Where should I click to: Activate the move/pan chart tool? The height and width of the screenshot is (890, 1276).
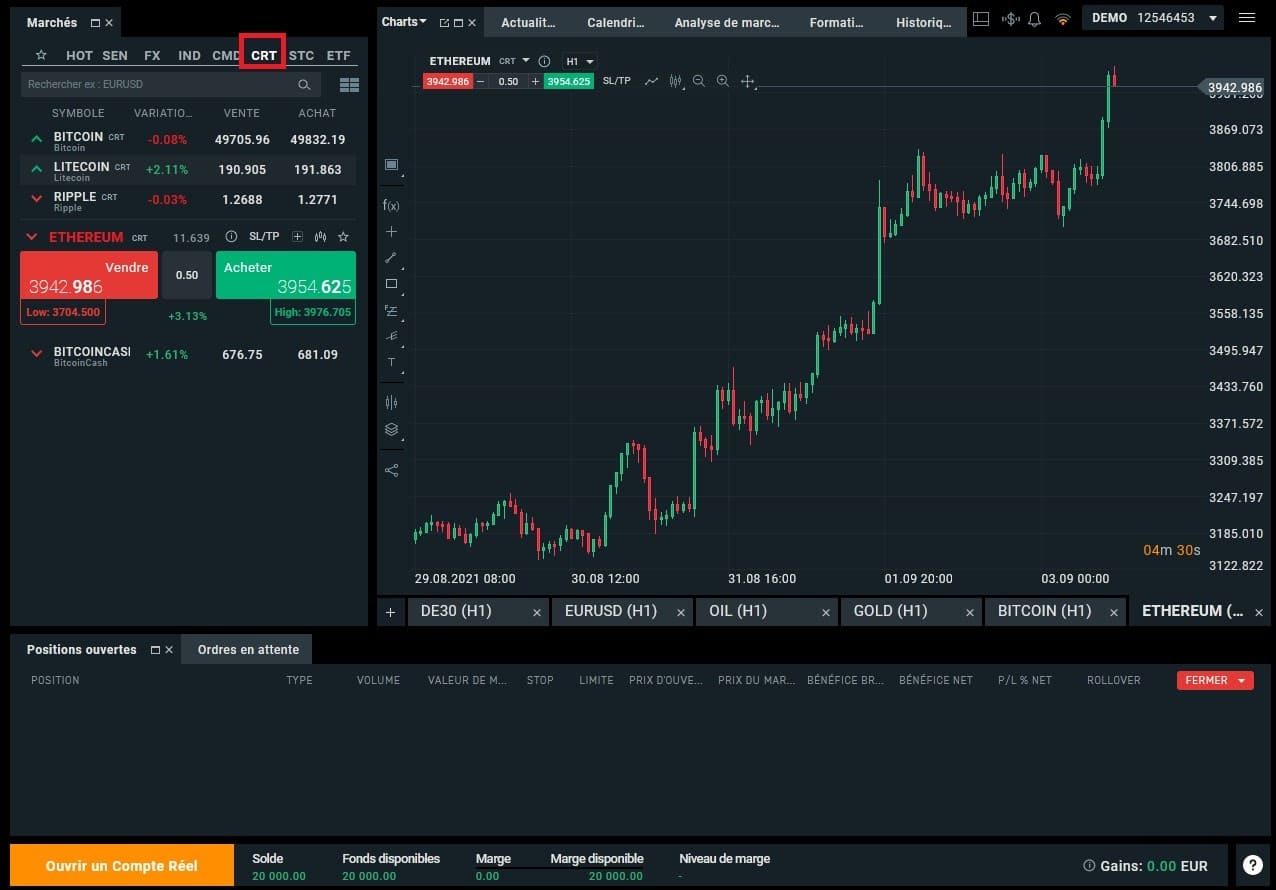[747, 81]
